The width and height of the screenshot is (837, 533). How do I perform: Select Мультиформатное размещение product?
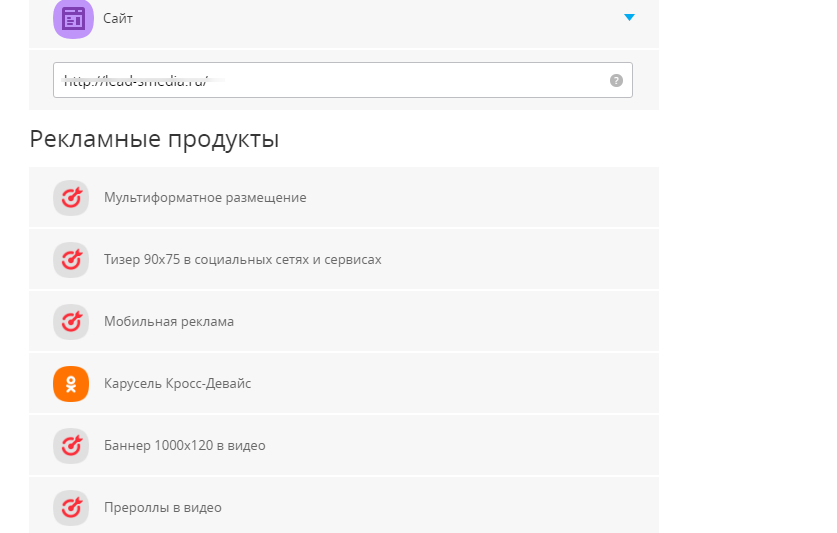344,198
